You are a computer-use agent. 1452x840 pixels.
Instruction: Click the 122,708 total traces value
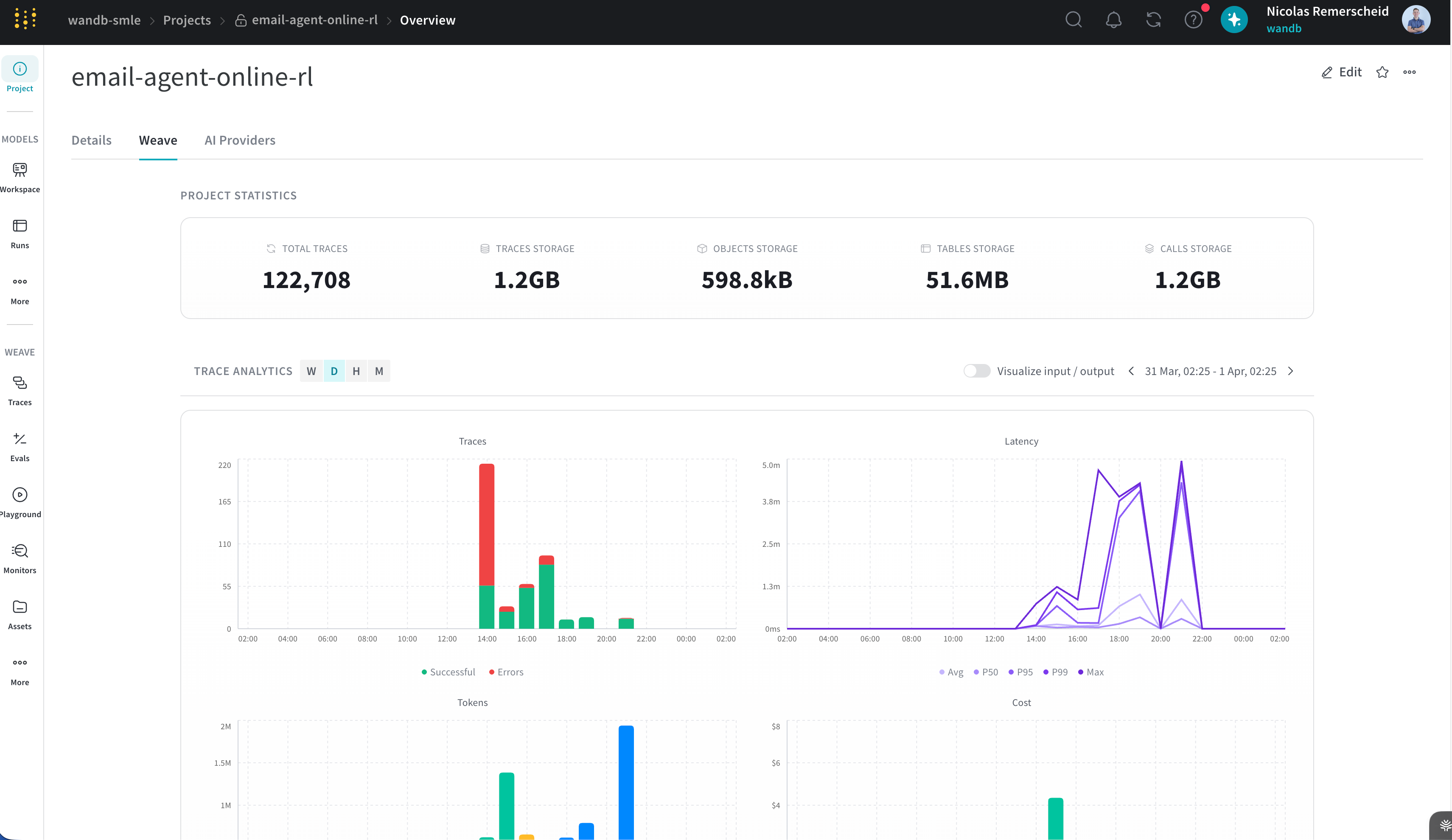(306, 280)
